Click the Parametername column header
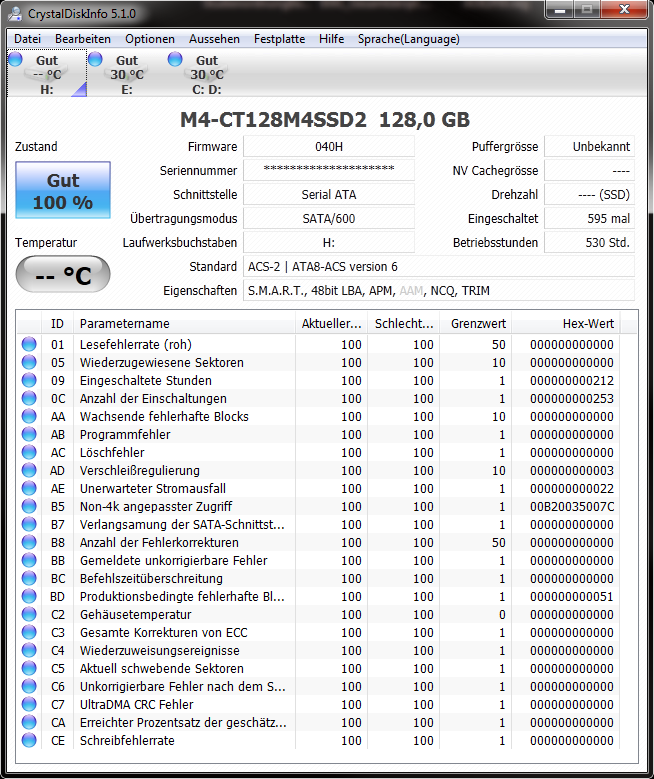Screen dimensions: 654x779 pyautogui.click(x=184, y=324)
